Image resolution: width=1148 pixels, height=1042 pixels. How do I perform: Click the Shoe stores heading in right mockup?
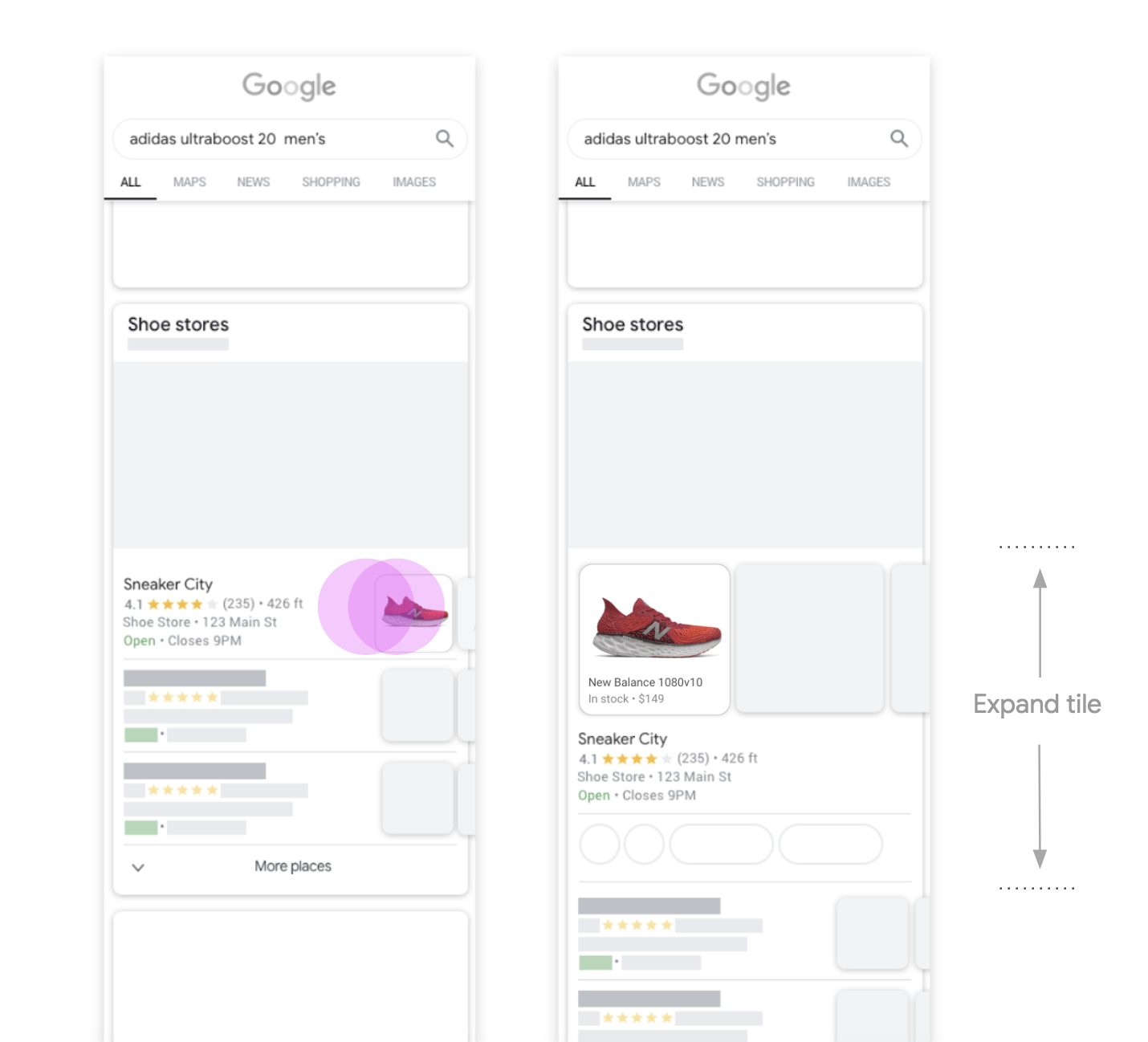click(633, 324)
